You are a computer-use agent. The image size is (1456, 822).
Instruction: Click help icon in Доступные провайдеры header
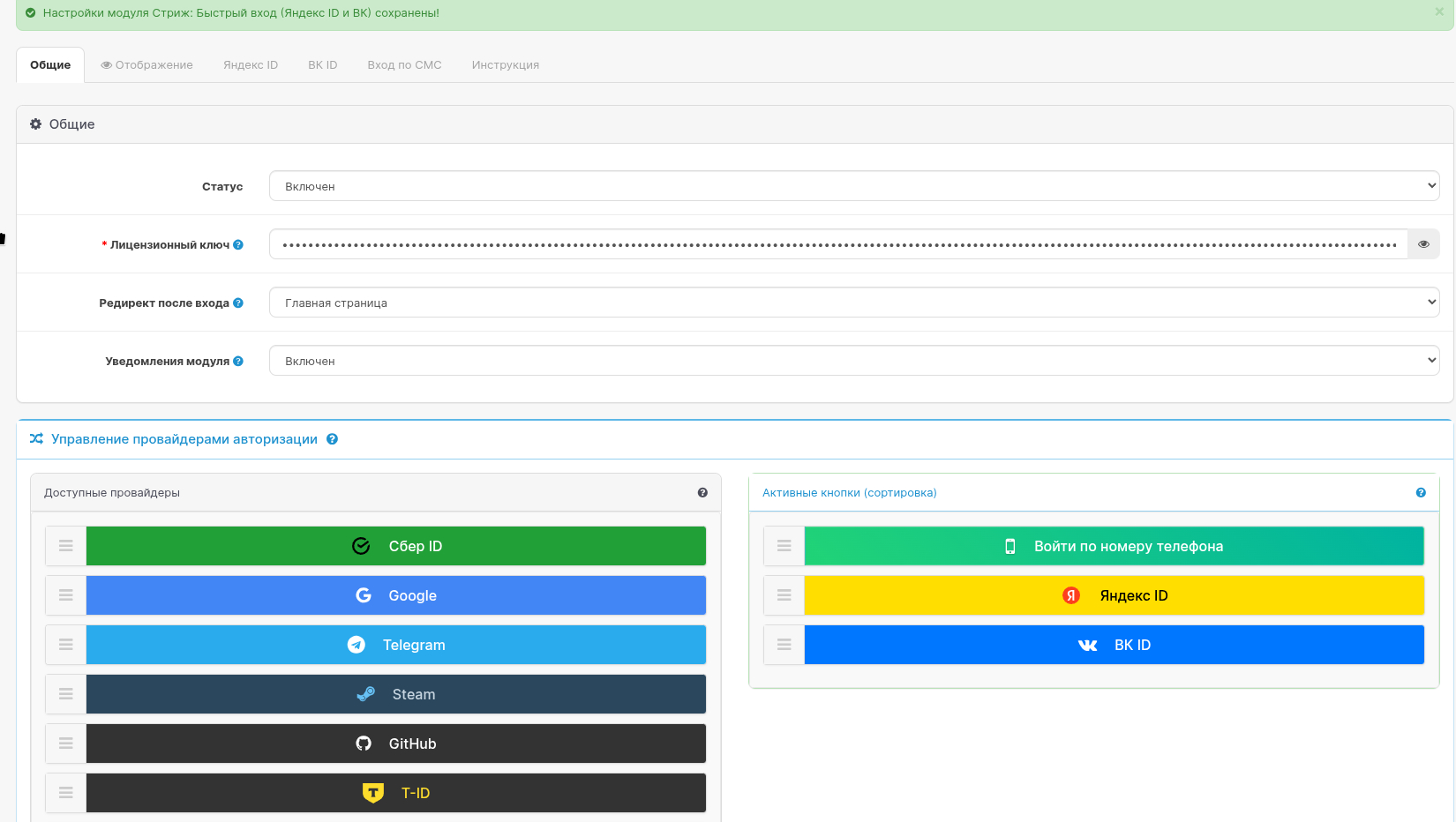[x=702, y=493]
